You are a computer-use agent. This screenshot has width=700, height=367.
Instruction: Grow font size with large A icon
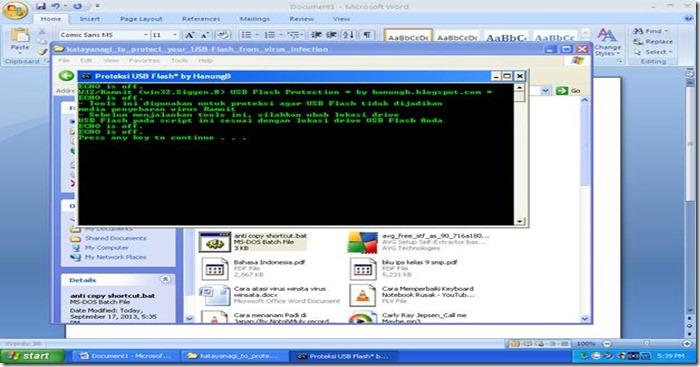[x=190, y=35]
